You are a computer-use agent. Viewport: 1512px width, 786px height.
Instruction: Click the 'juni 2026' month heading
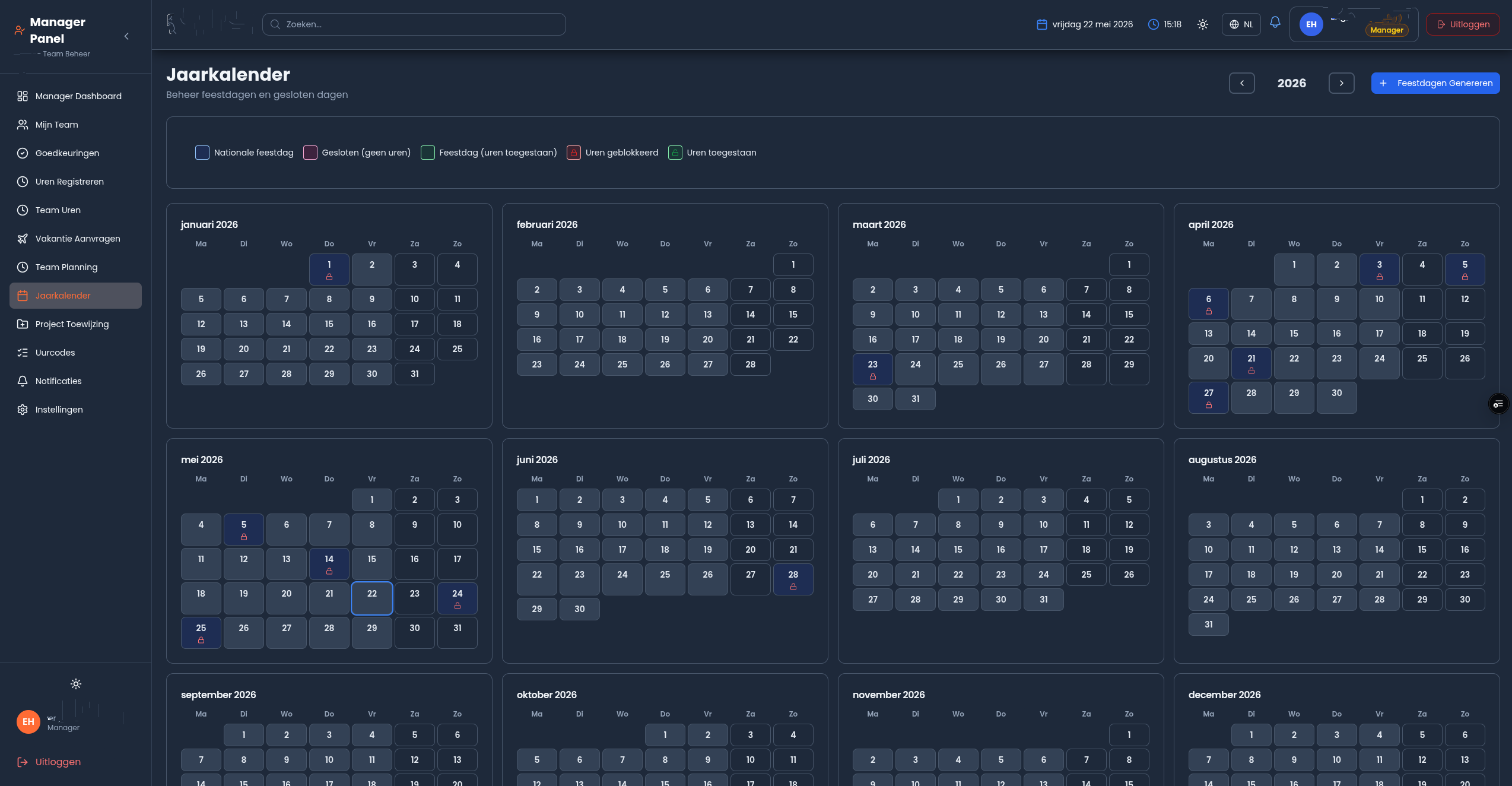(x=537, y=459)
